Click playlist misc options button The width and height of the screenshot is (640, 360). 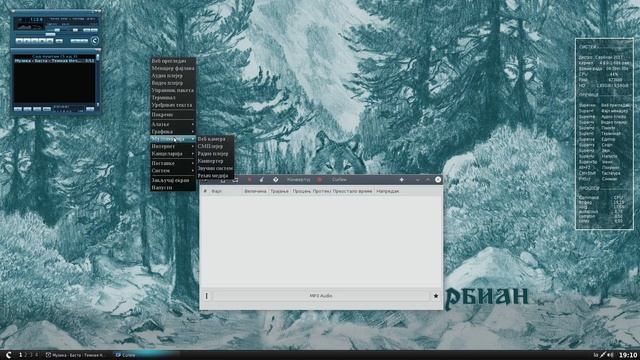point(47,109)
